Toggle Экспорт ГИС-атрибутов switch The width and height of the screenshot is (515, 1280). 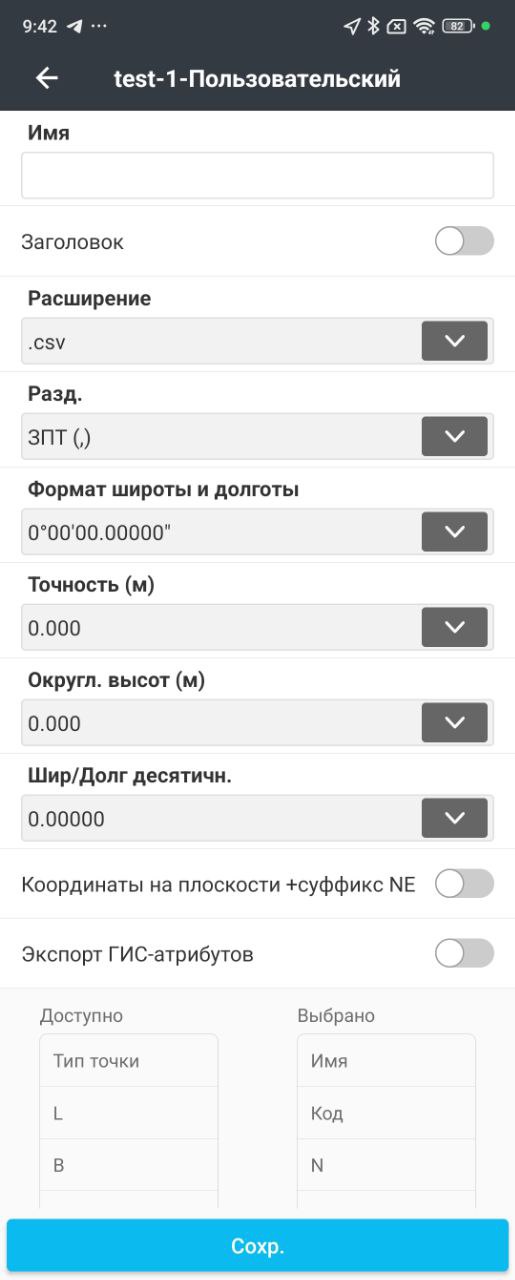click(464, 953)
